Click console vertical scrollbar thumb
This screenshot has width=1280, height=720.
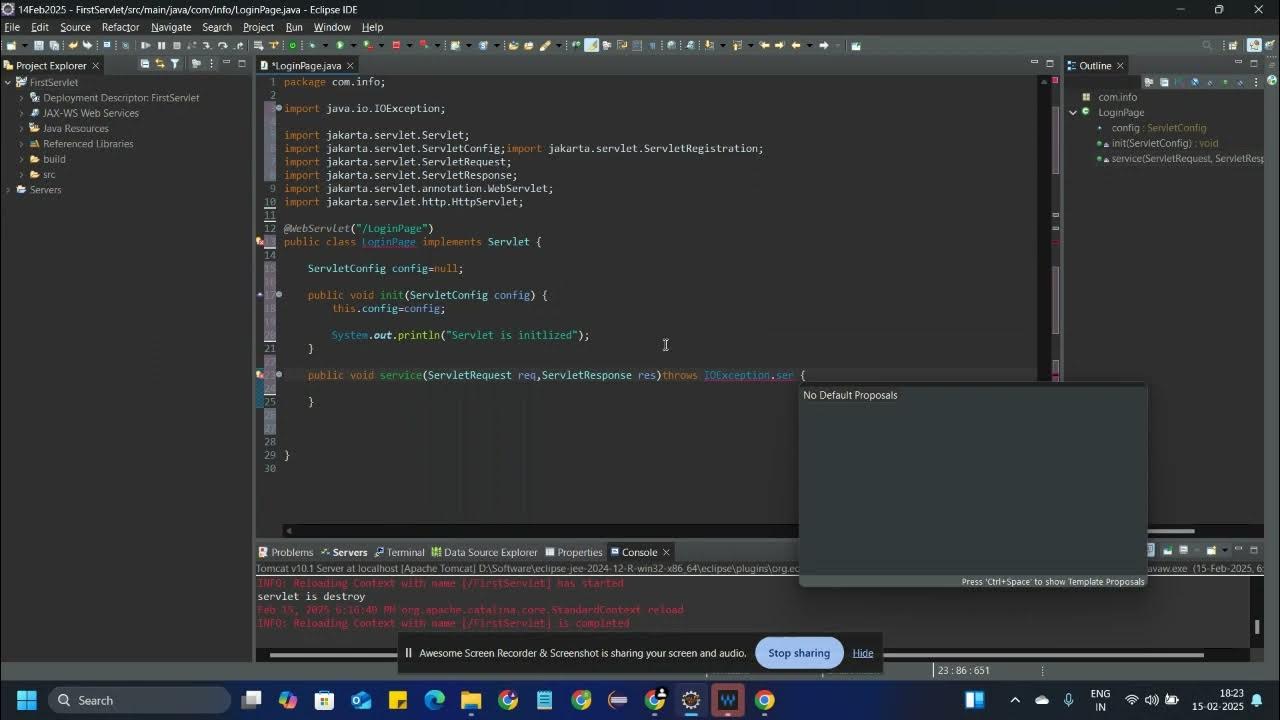coord(1257,627)
